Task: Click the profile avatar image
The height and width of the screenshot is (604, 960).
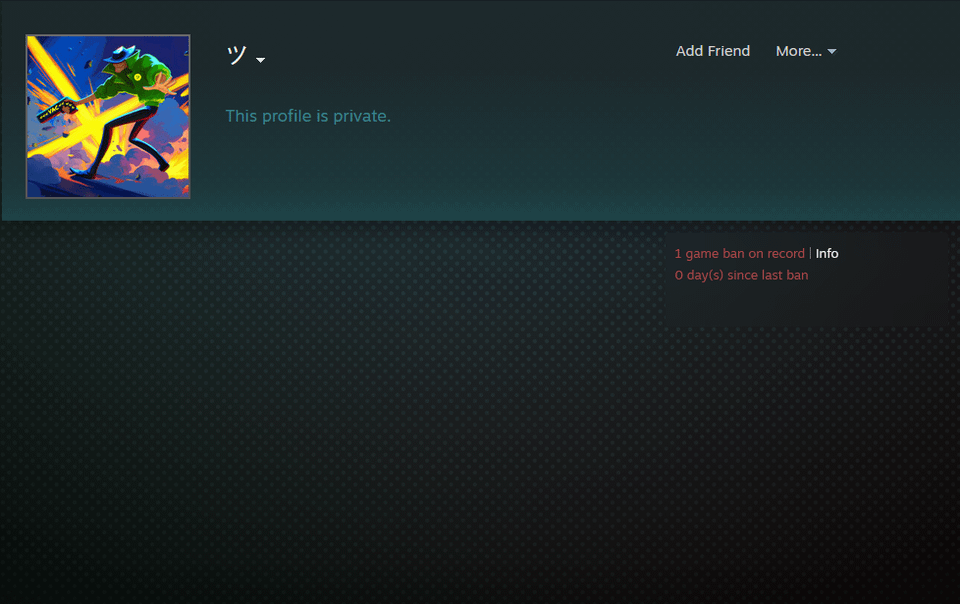Action: pos(108,117)
